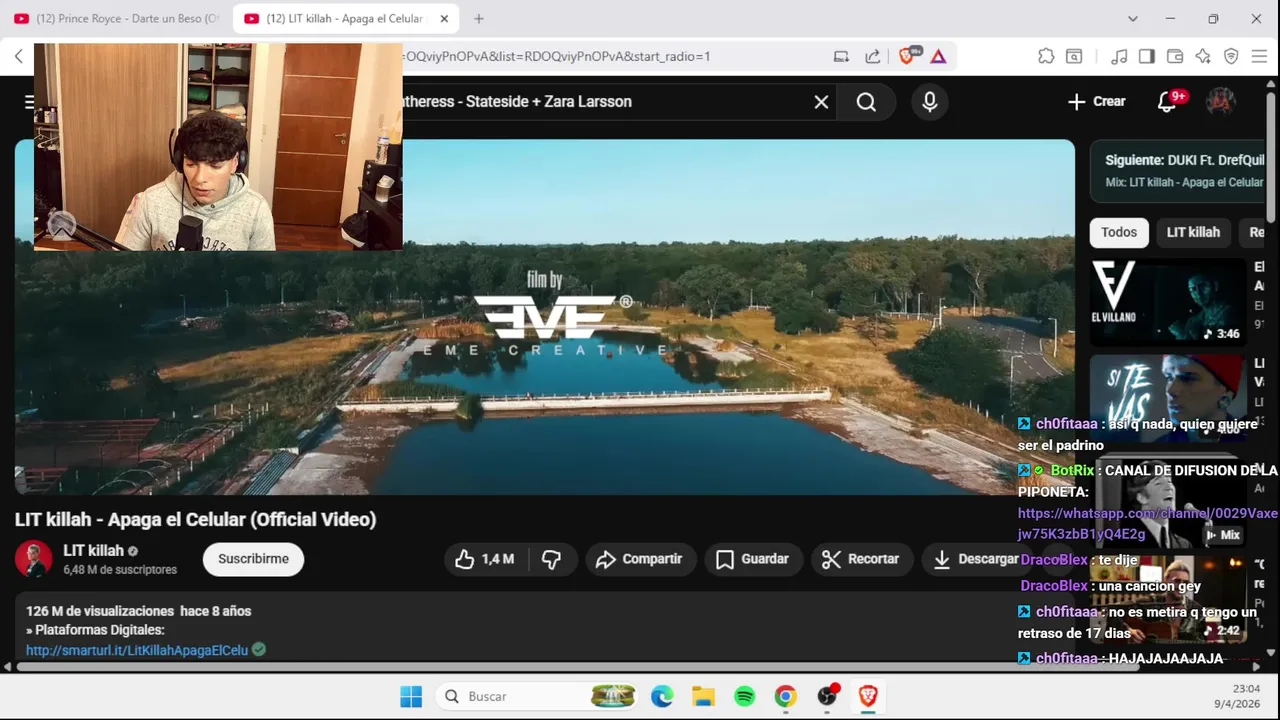This screenshot has width=1280, height=720.
Task: Open the Brave main menu hamburger
Action: (x=1259, y=56)
